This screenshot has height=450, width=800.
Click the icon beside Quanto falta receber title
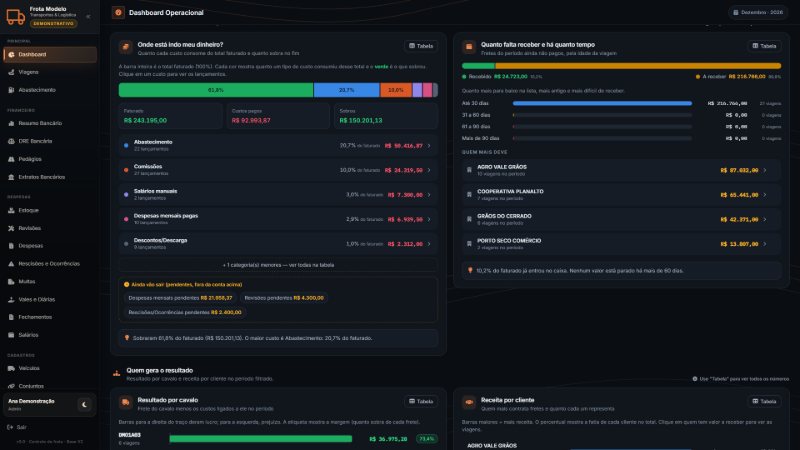click(468, 47)
